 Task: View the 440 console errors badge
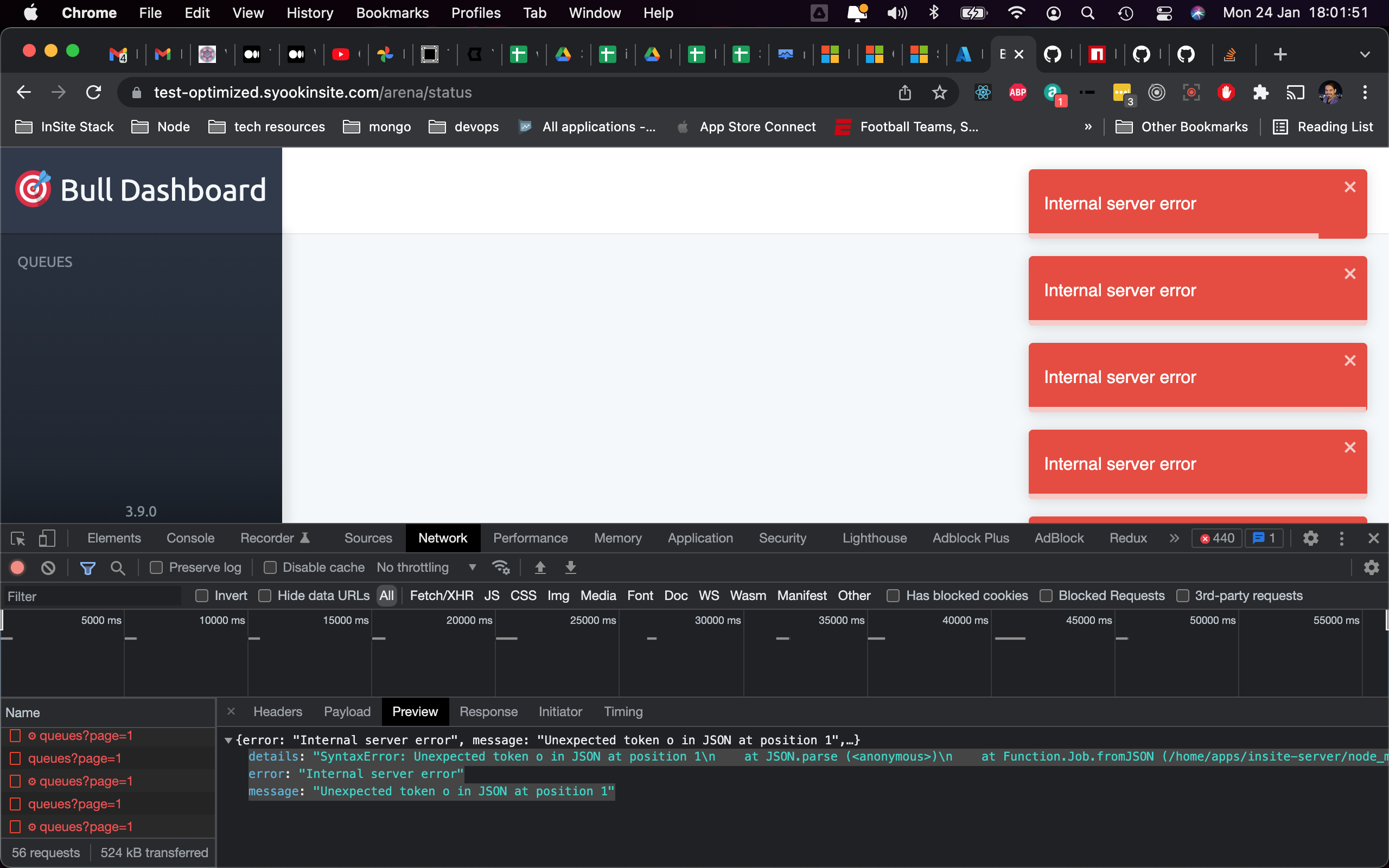(1216, 538)
